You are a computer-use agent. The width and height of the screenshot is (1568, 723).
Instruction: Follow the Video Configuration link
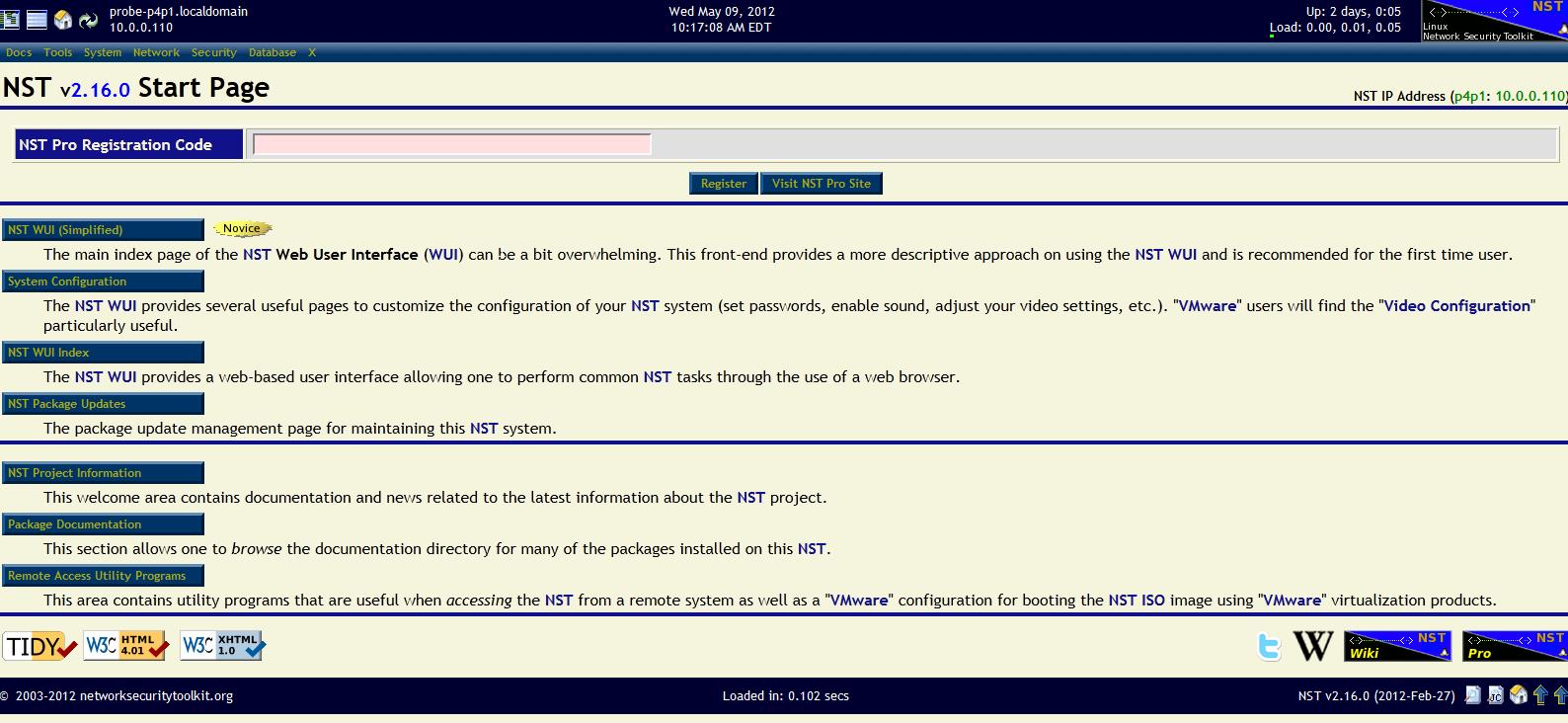(x=1457, y=305)
